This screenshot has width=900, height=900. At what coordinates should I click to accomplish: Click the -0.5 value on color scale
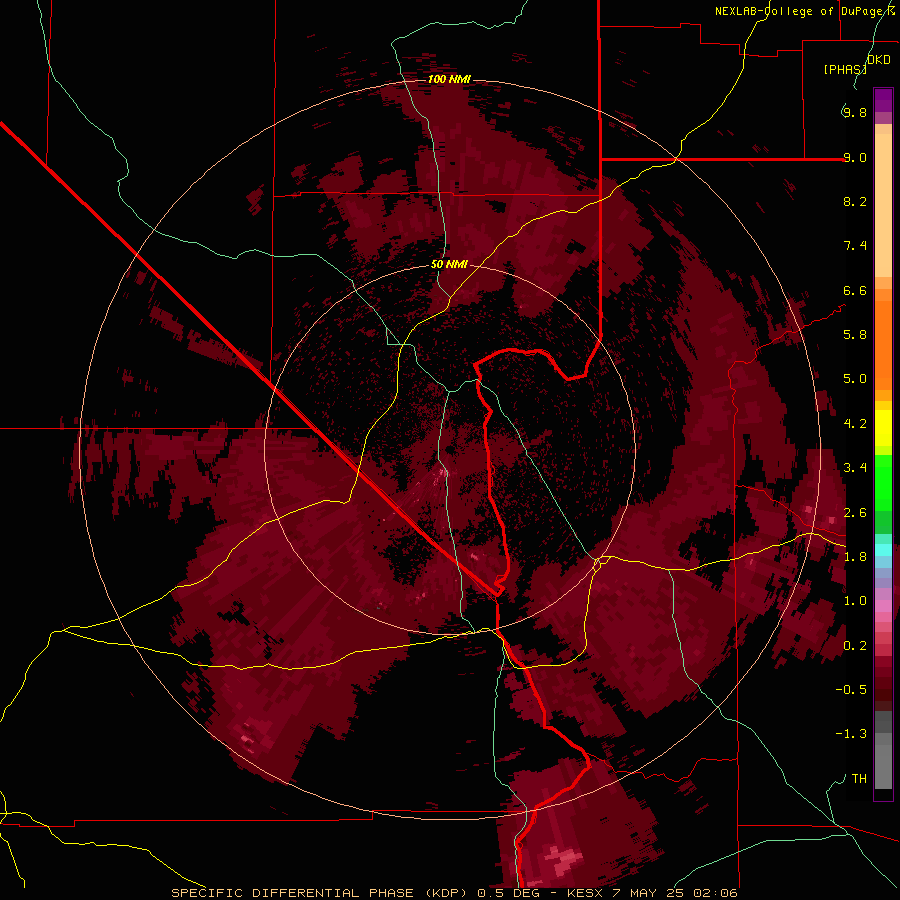pos(851,690)
